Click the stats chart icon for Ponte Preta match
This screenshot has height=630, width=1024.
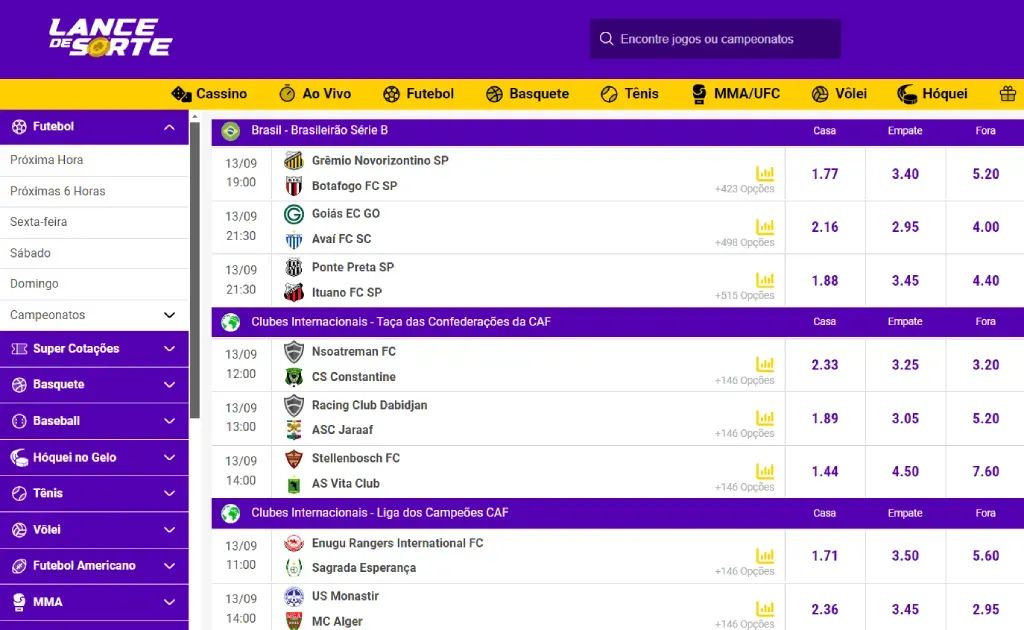pyautogui.click(x=765, y=281)
